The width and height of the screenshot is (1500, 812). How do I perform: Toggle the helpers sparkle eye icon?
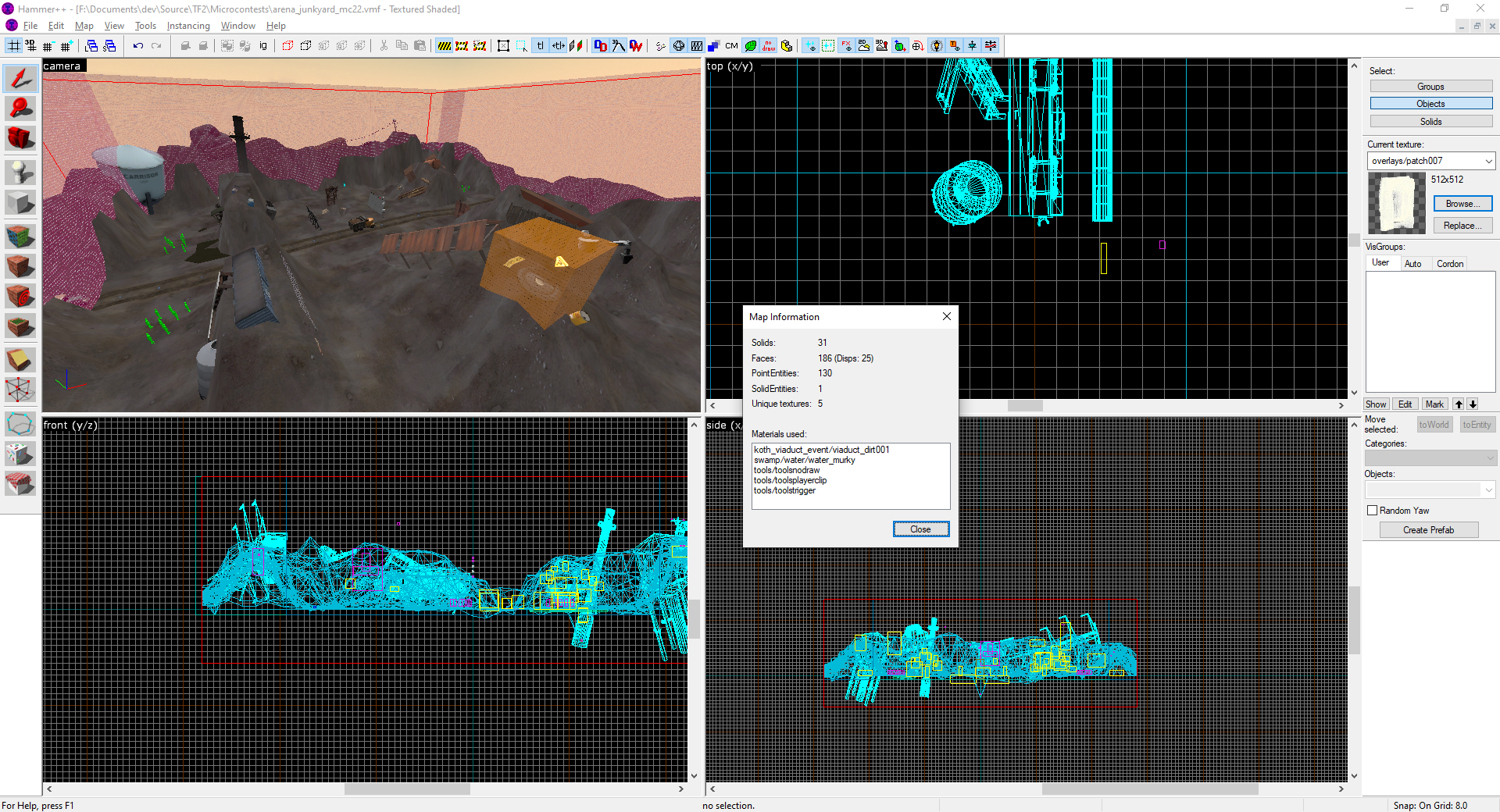click(x=810, y=46)
